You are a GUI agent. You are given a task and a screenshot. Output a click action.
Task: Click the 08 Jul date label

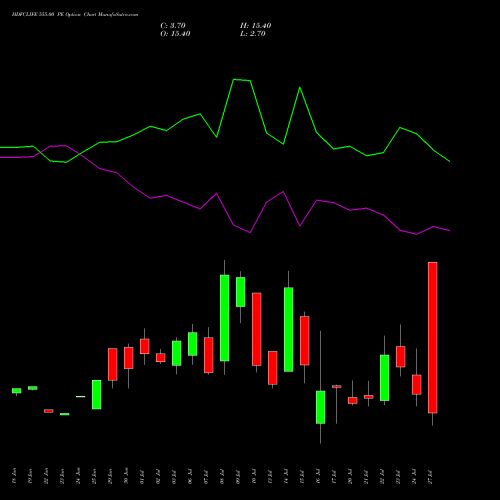pyautogui.click(x=222, y=476)
